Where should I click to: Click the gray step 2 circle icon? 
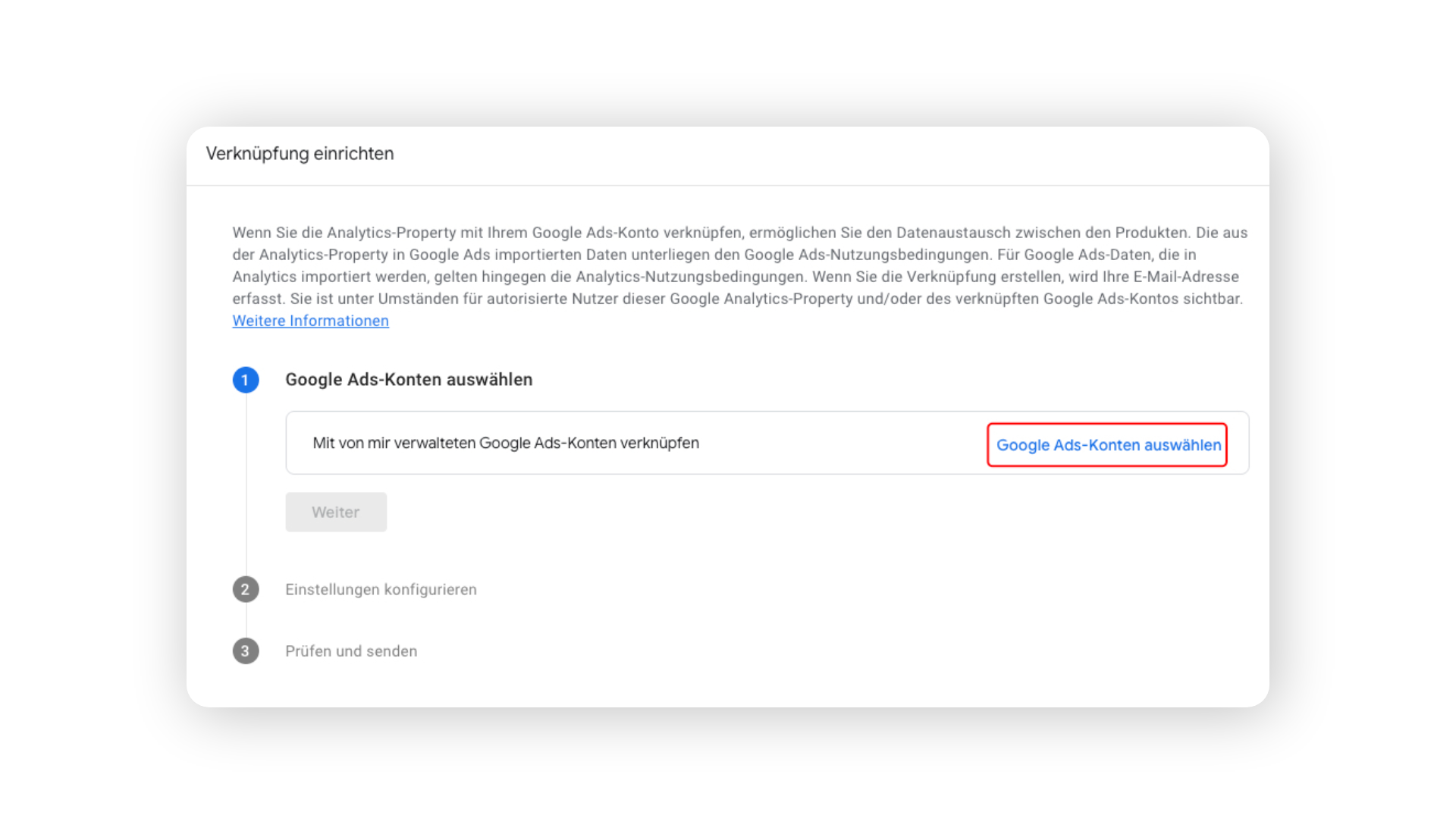click(245, 589)
